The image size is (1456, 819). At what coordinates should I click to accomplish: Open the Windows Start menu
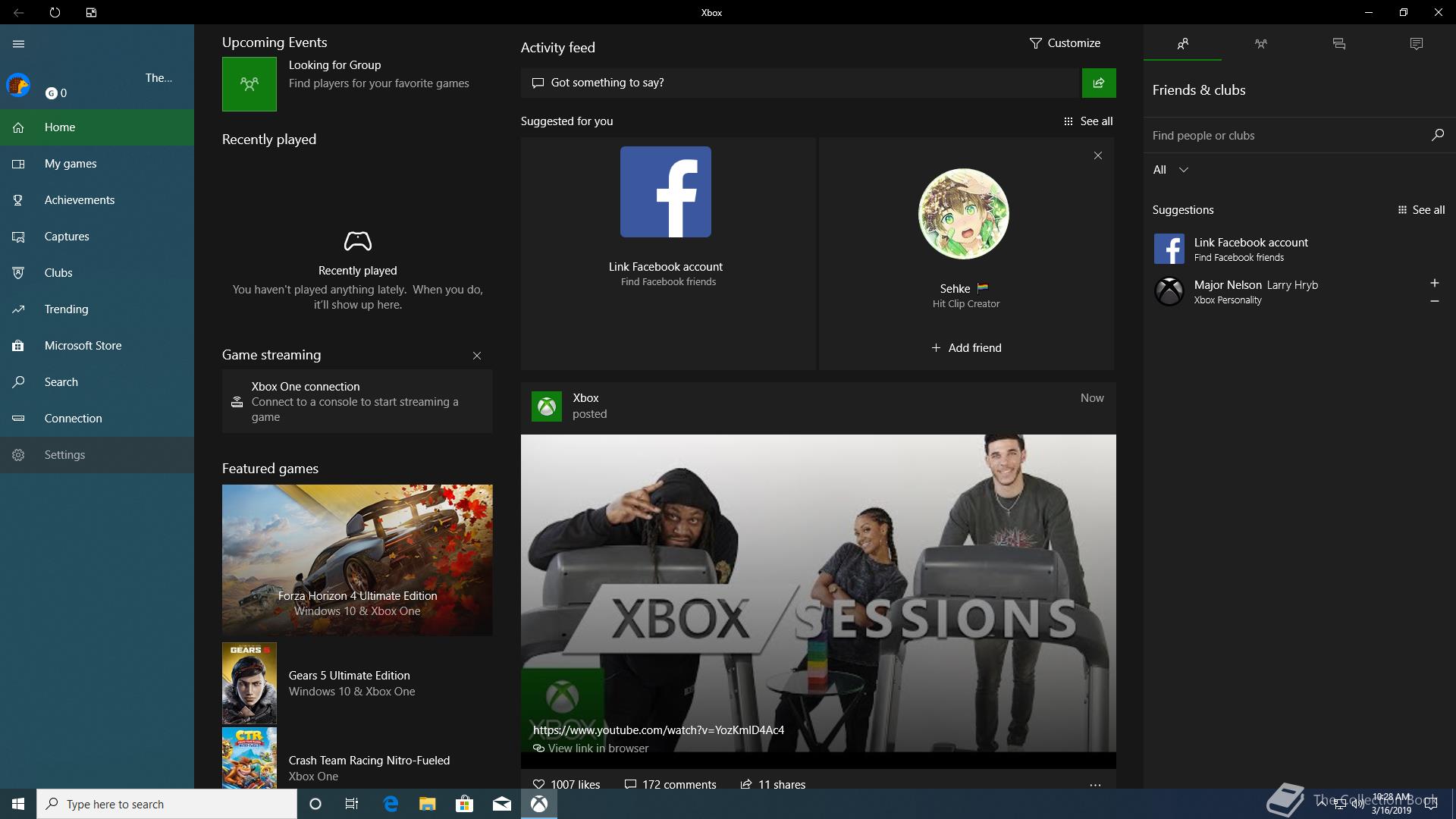[x=18, y=804]
